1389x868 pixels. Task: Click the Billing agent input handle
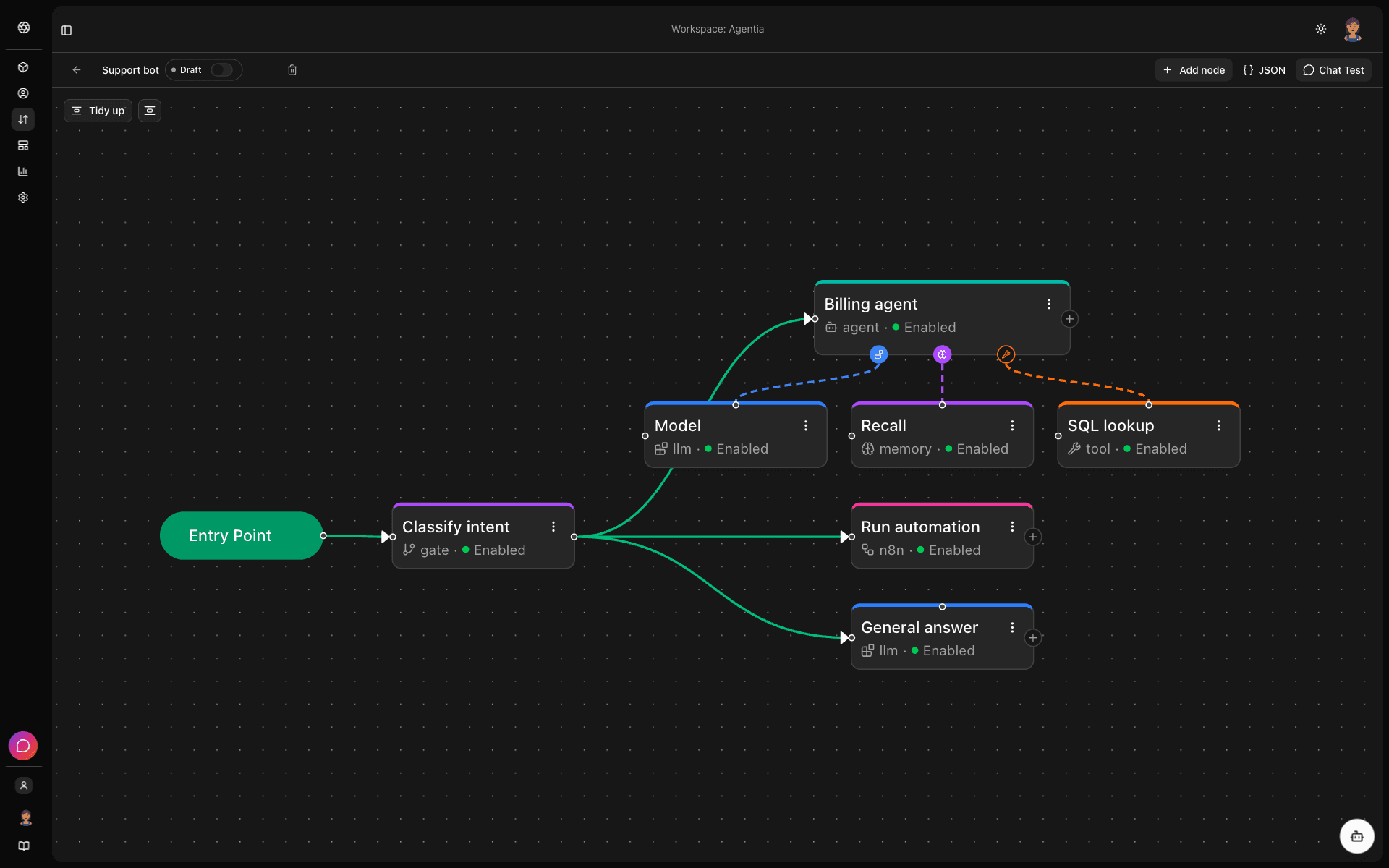tap(815, 319)
